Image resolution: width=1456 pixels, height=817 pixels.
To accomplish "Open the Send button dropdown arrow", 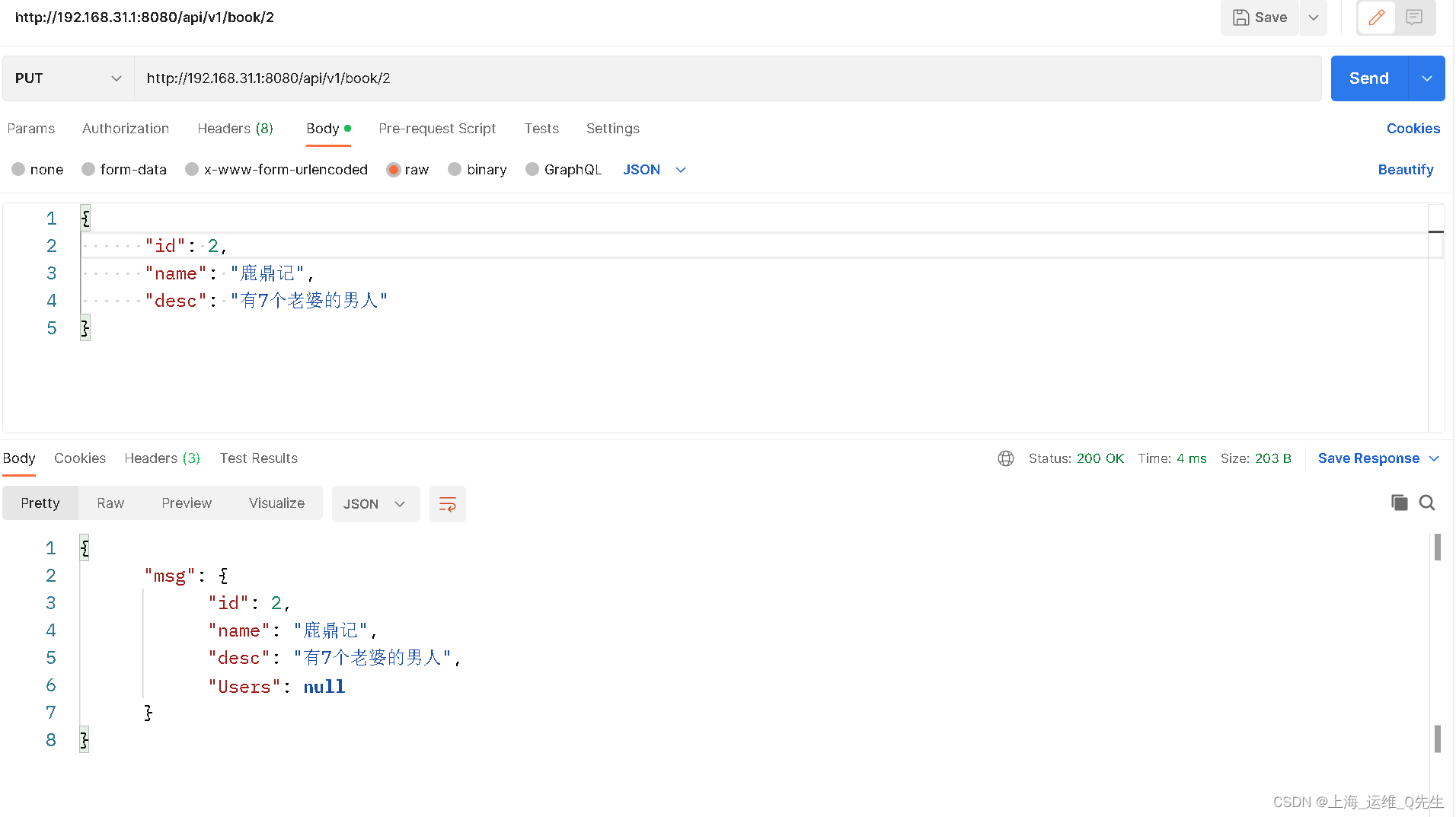I will click(x=1427, y=78).
